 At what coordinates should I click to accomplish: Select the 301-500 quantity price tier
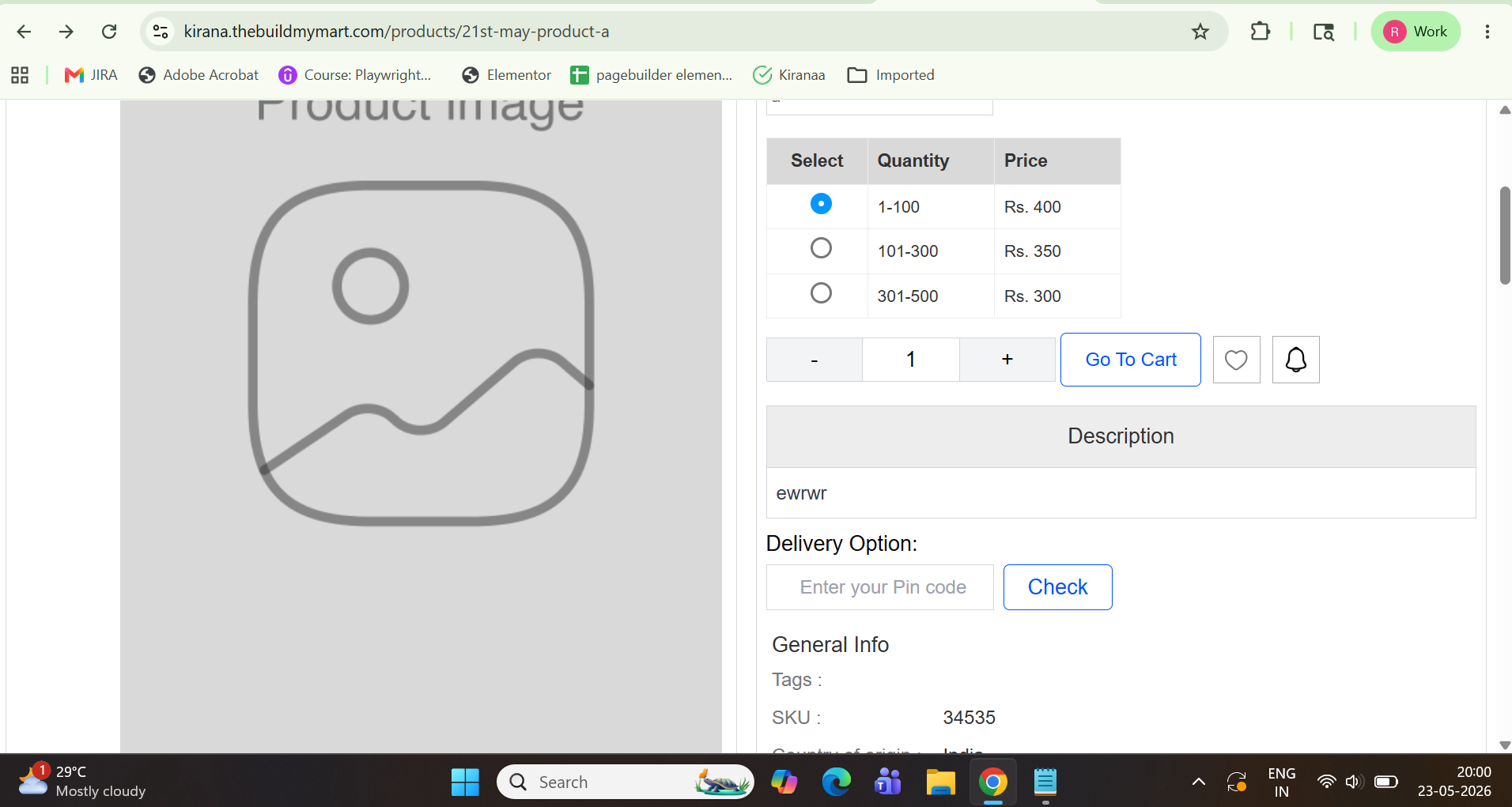click(821, 293)
